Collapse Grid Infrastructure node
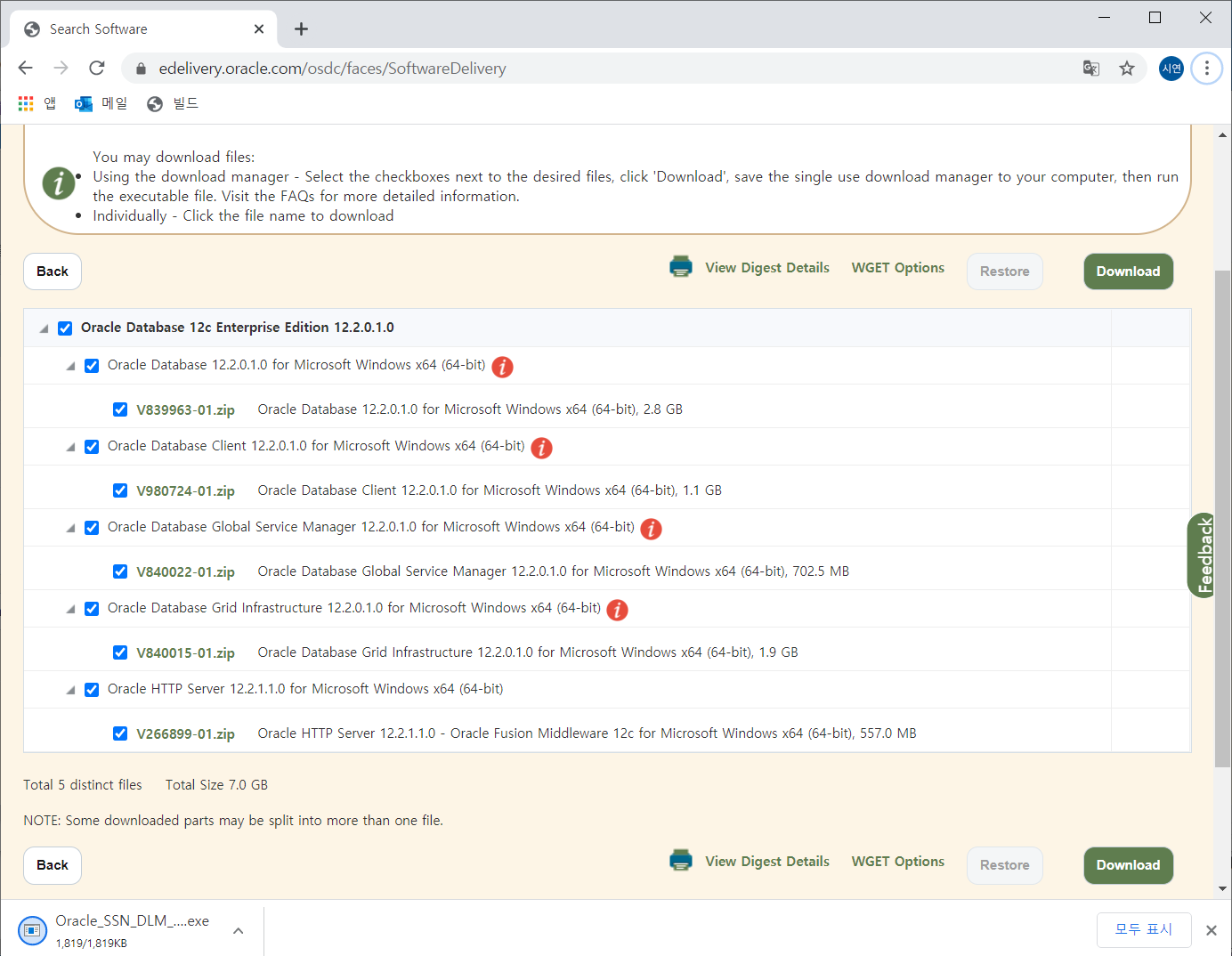This screenshot has width=1232, height=956. pyautogui.click(x=70, y=610)
